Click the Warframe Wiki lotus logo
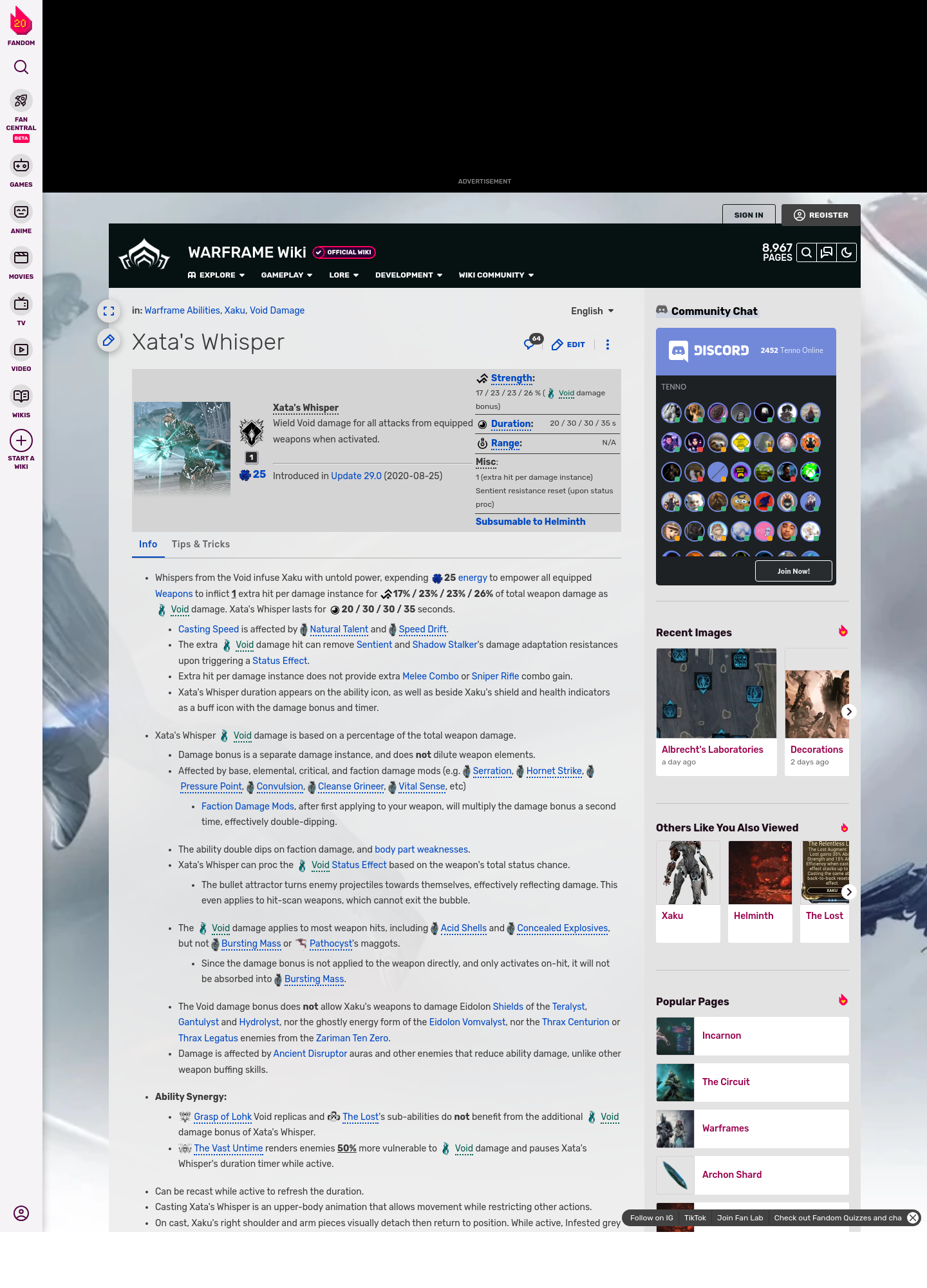The image size is (927, 1288). point(144,254)
